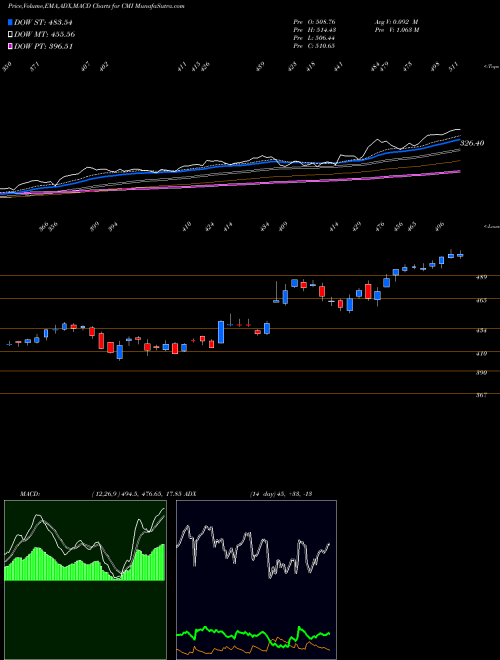Open the ADX indicator panel
The width and height of the screenshot is (500, 660).
(256, 580)
